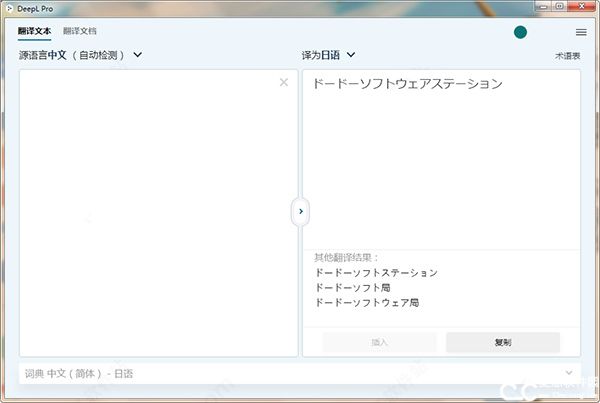Clear source text with the X icon

click(284, 82)
